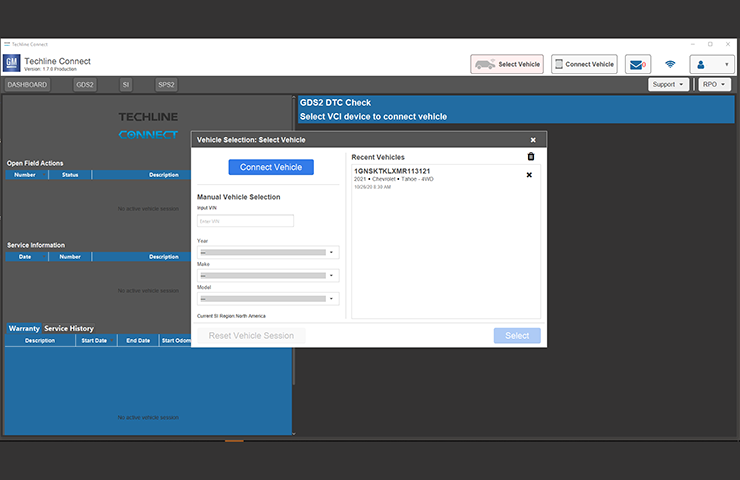This screenshot has height=480, width=740.
Task: Switch to the GDS2 tab
Action: [x=85, y=85]
